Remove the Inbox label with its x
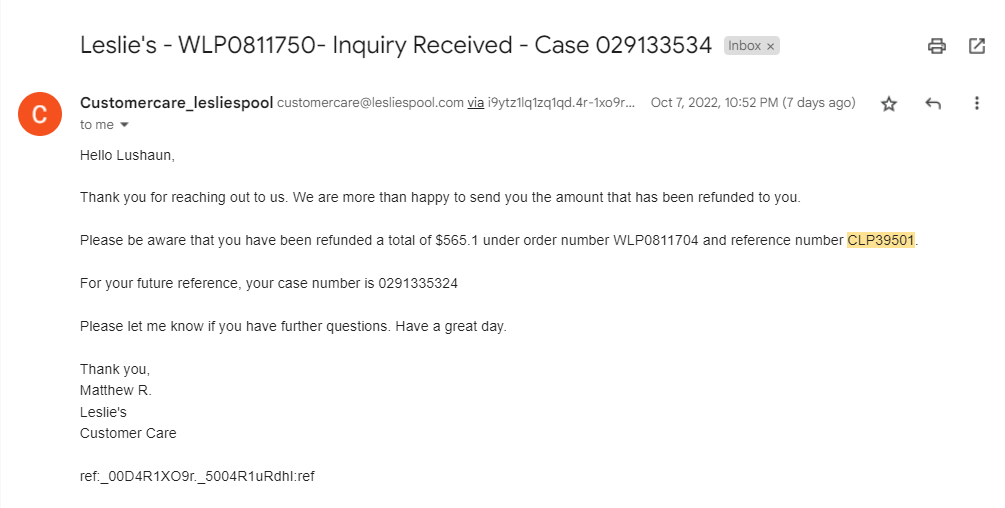The width and height of the screenshot is (1005, 508). [x=770, y=46]
